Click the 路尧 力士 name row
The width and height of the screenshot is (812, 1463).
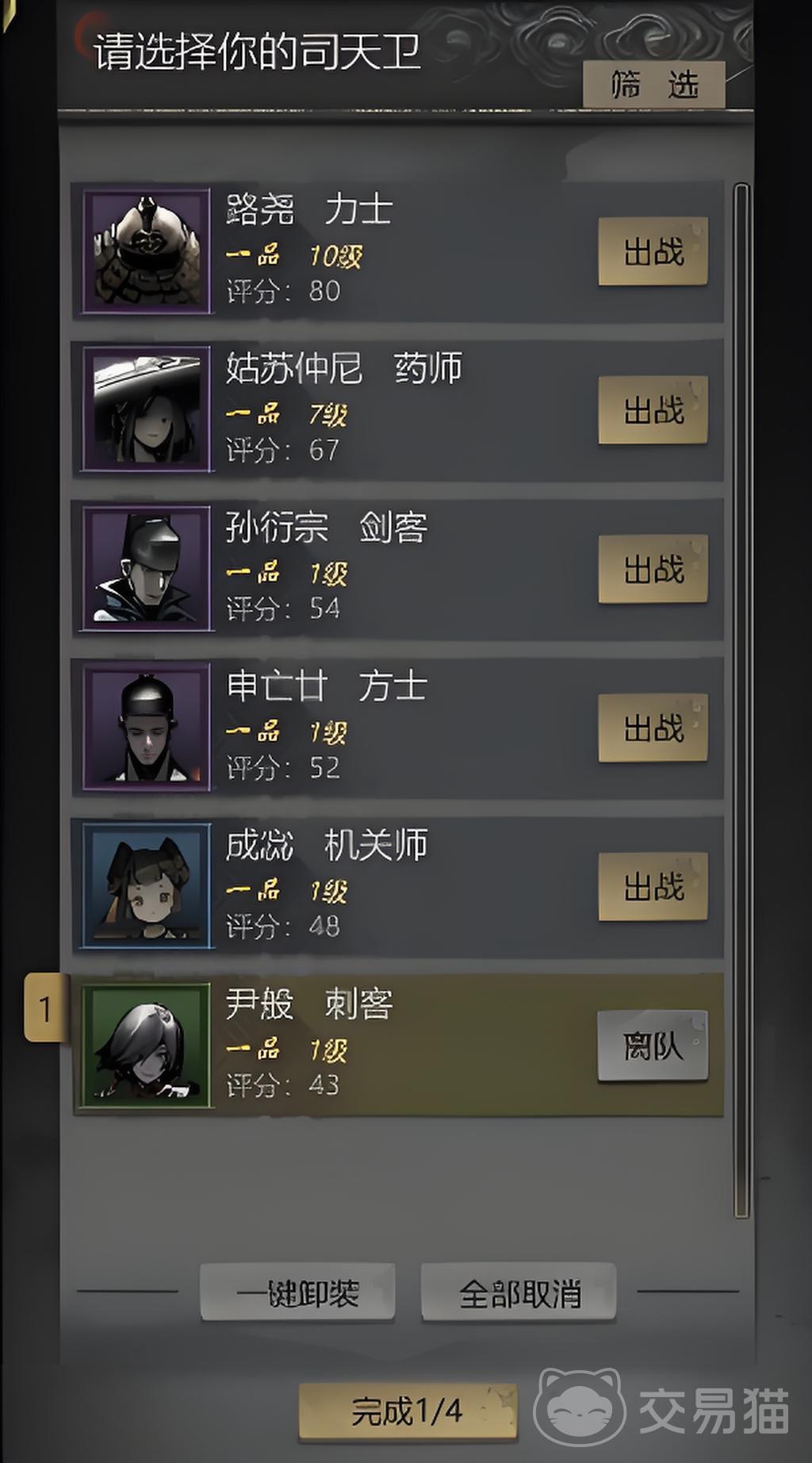coord(309,209)
